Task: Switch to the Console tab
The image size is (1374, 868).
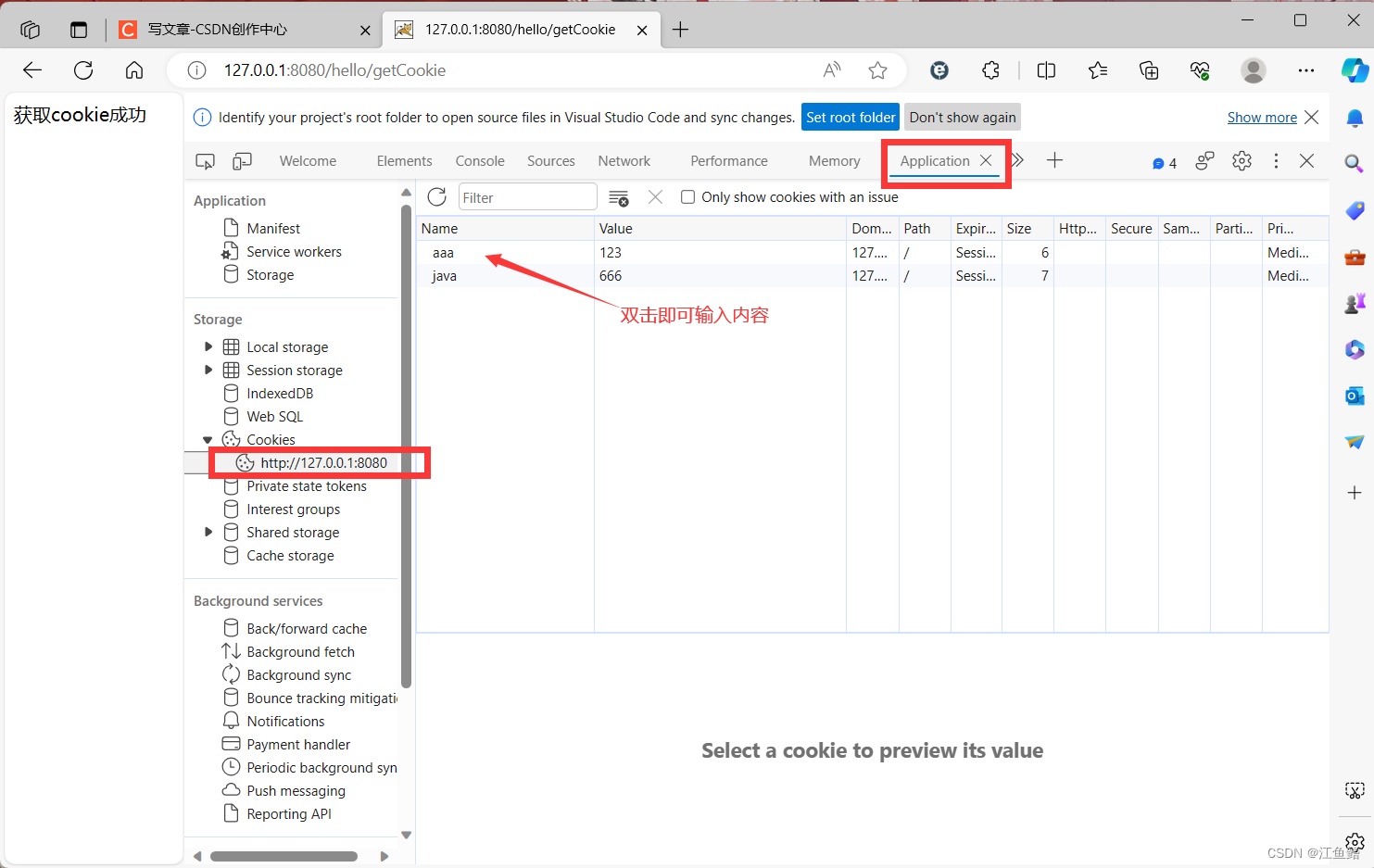Action: tap(480, 161)
